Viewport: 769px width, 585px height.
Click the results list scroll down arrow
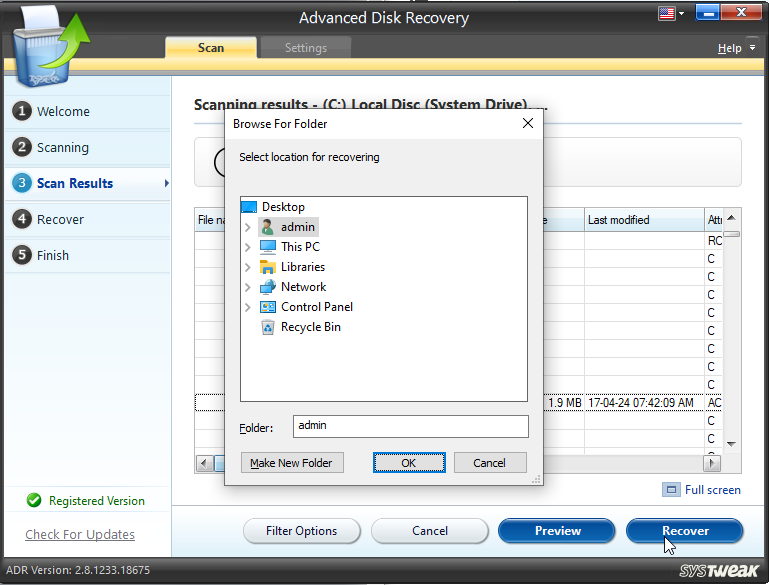click(x=731, y=444)
